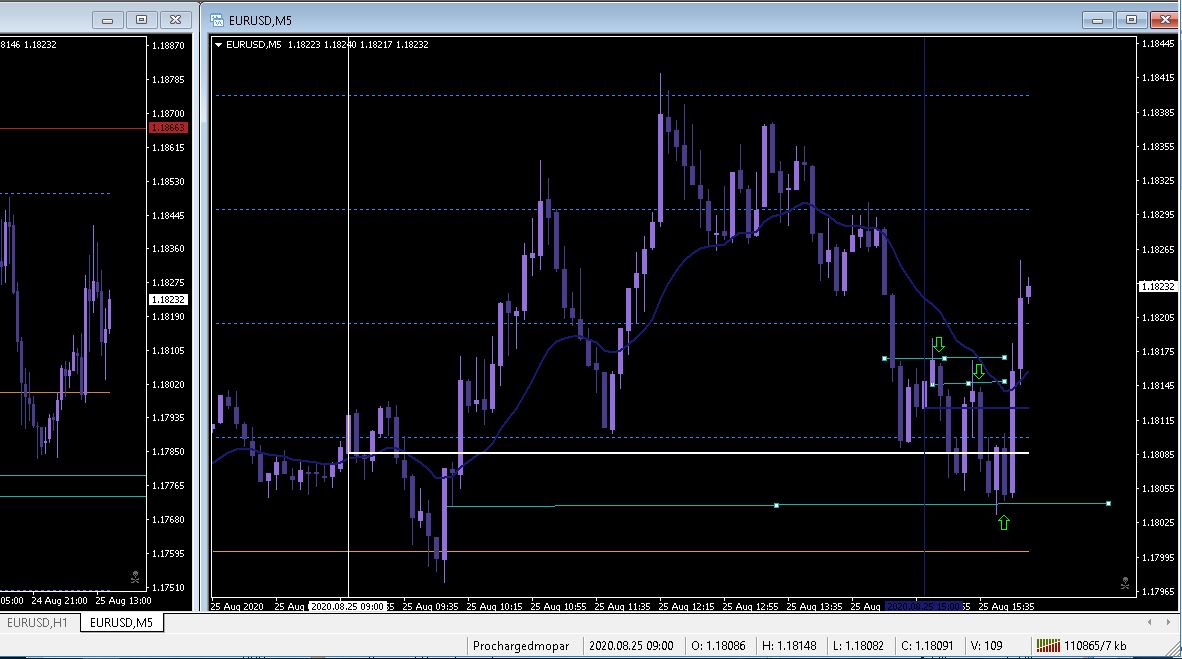Select the thick white horizontal line
The height and width of the screenshot is (659, 1182).
click(688, 453)
